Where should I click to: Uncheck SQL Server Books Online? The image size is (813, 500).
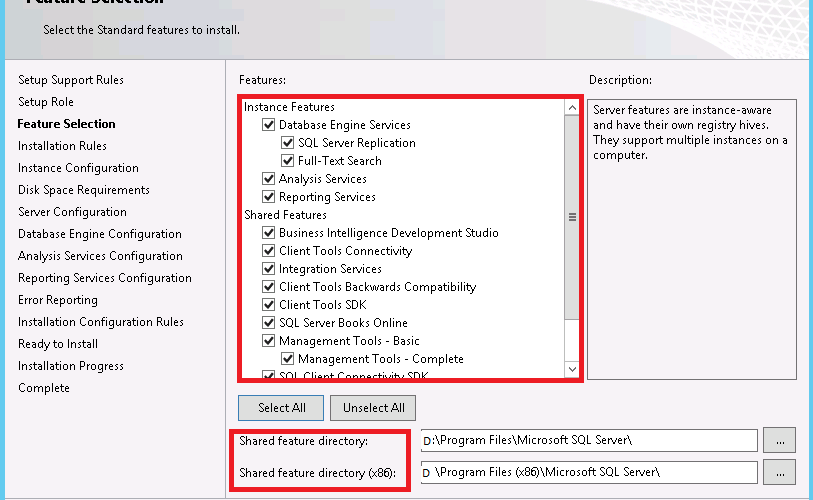point(269,323)
